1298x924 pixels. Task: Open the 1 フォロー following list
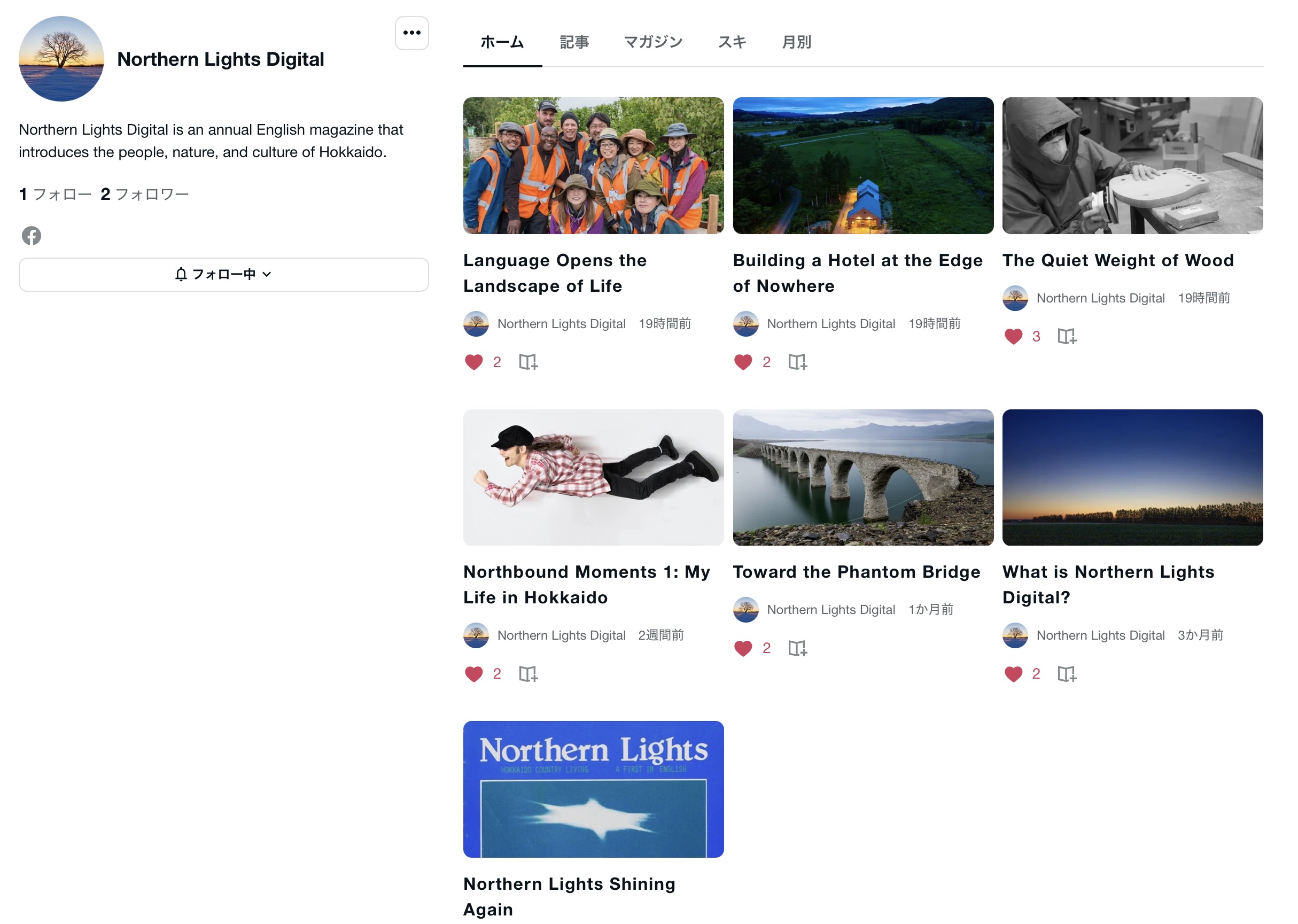(55, 195)
